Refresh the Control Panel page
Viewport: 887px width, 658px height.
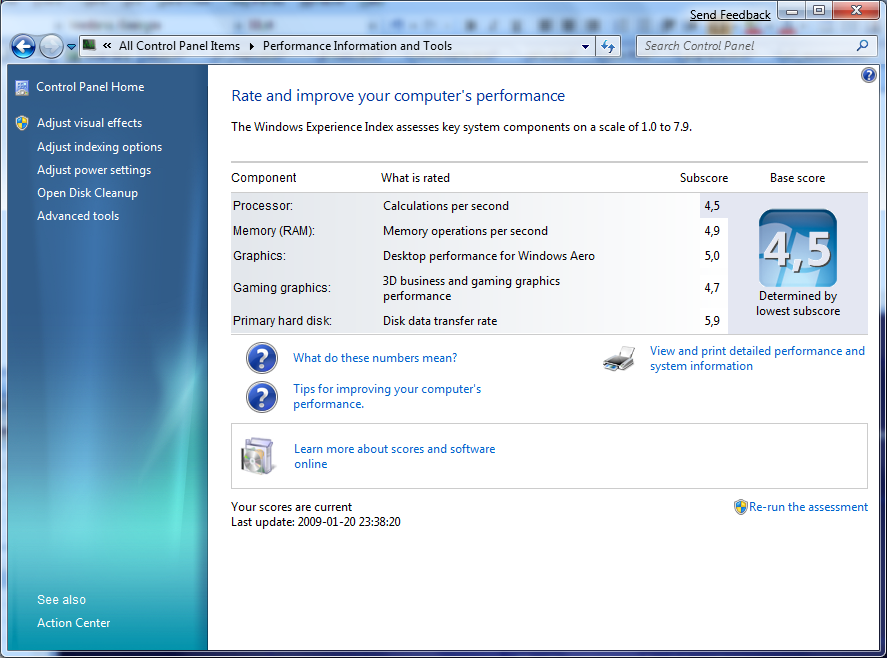608,46
